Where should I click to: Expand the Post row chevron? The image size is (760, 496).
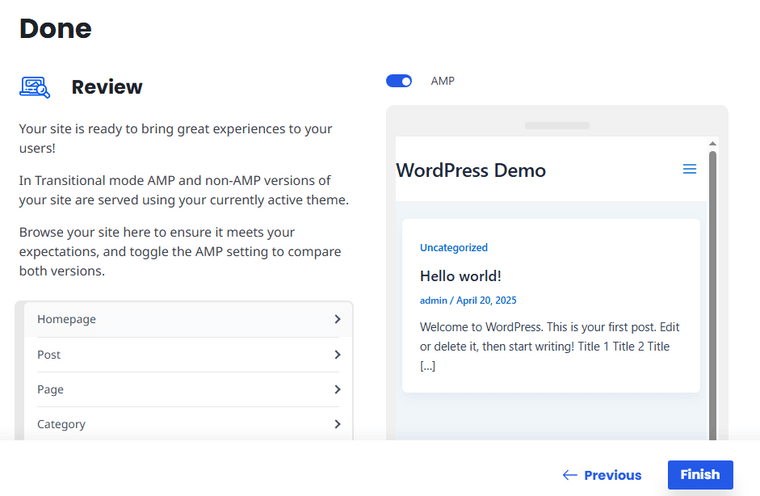click(x=337, y=355)
